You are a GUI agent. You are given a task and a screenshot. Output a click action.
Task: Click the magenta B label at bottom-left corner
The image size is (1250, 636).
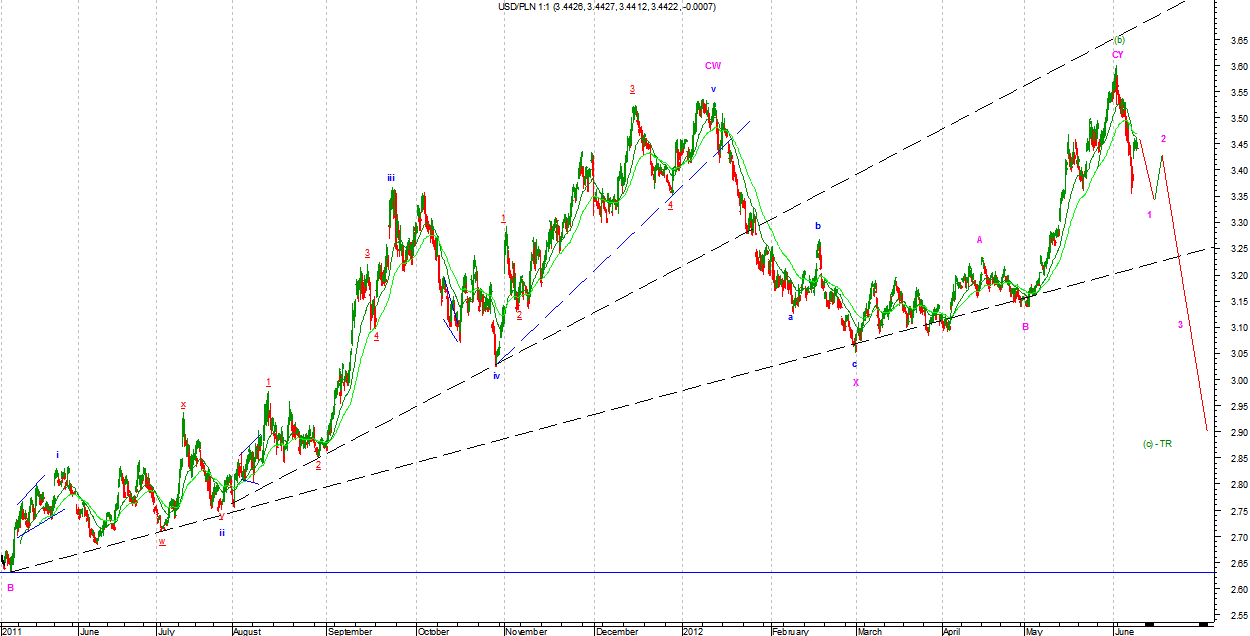pos(10,588)
